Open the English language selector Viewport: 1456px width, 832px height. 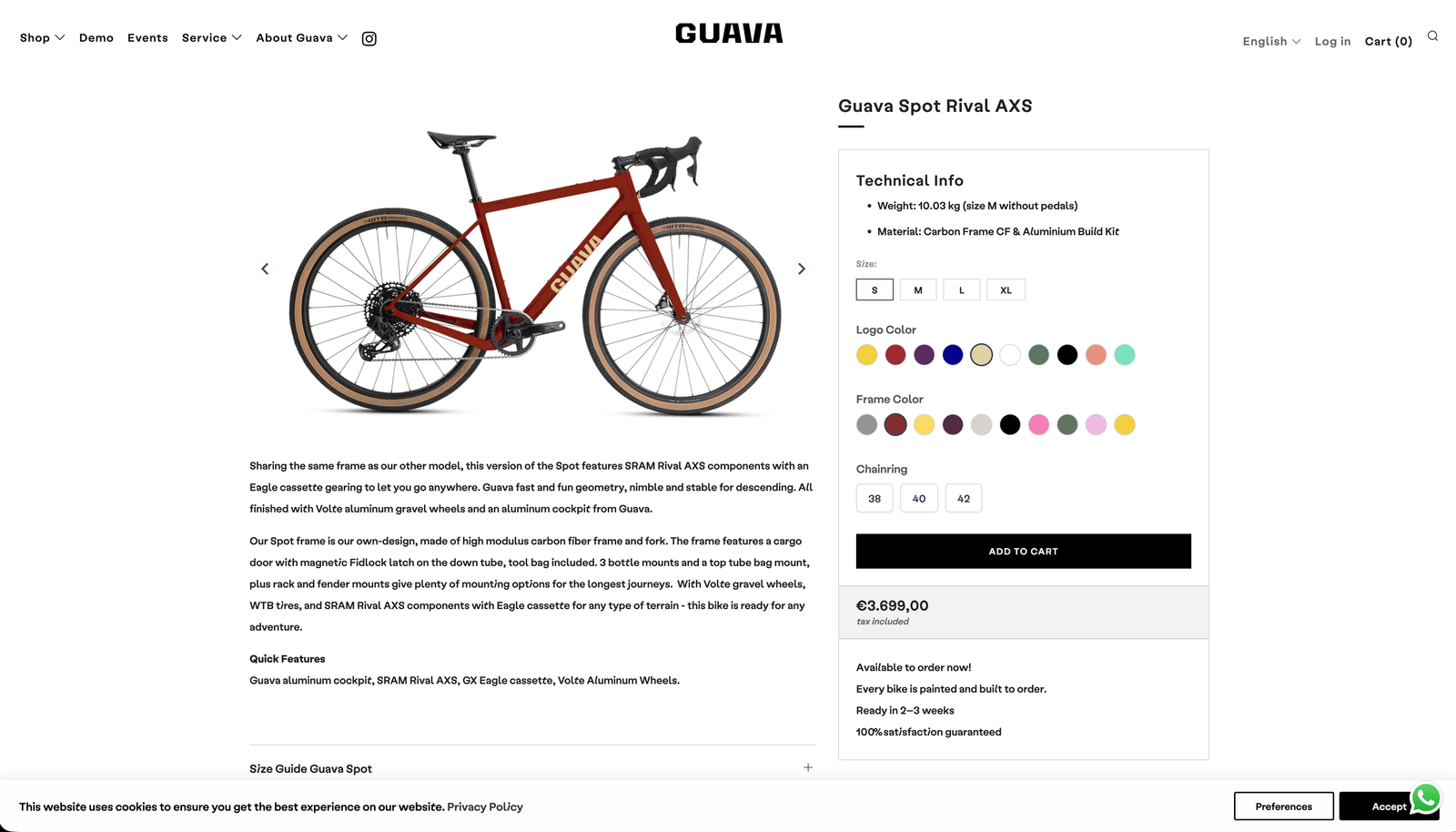[x=1271, y=42]
